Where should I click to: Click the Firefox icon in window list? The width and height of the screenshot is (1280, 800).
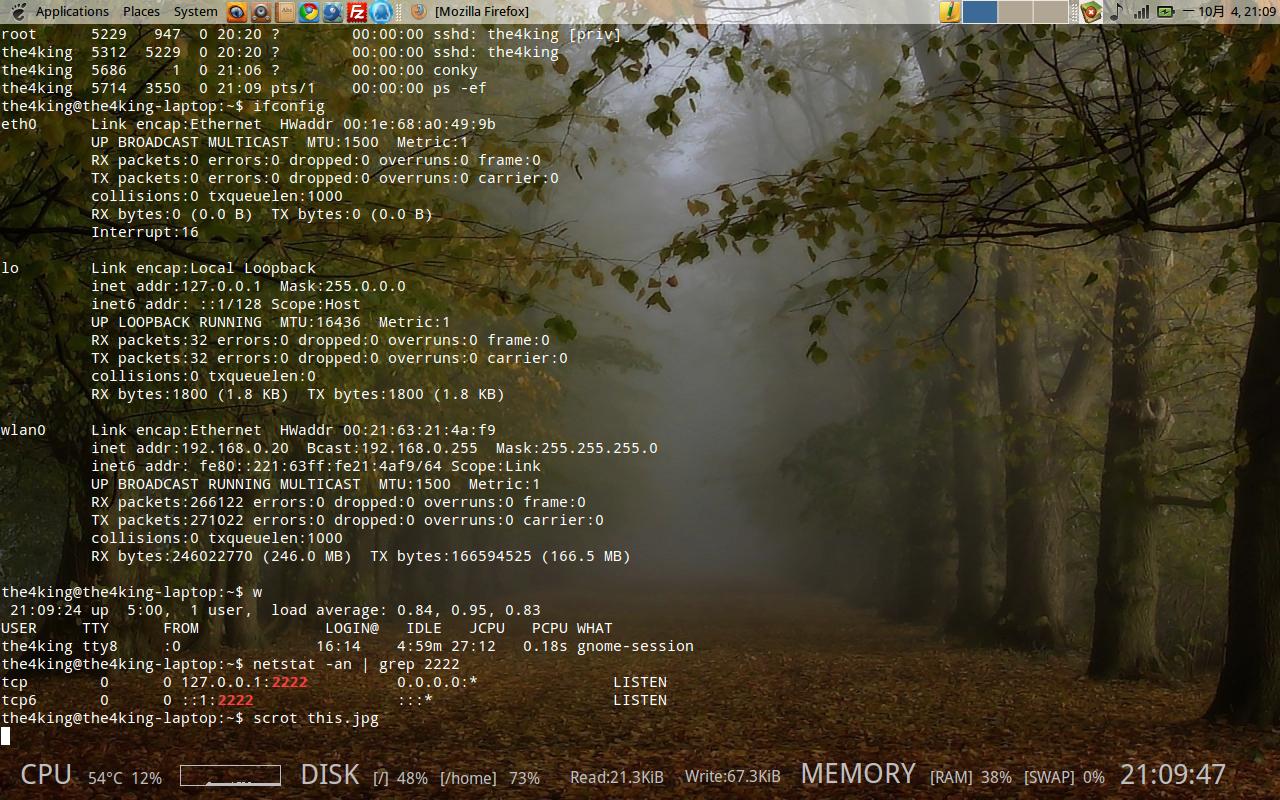[419, 12]
